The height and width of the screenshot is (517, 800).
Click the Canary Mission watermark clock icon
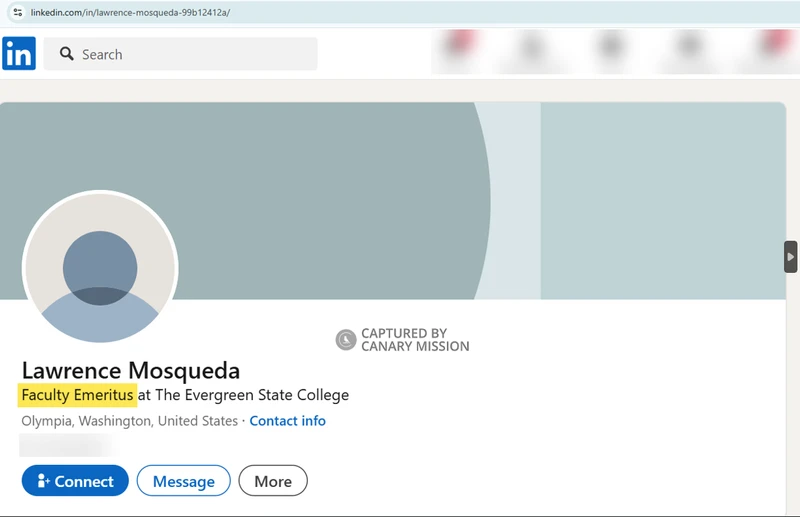coord(345,340)
